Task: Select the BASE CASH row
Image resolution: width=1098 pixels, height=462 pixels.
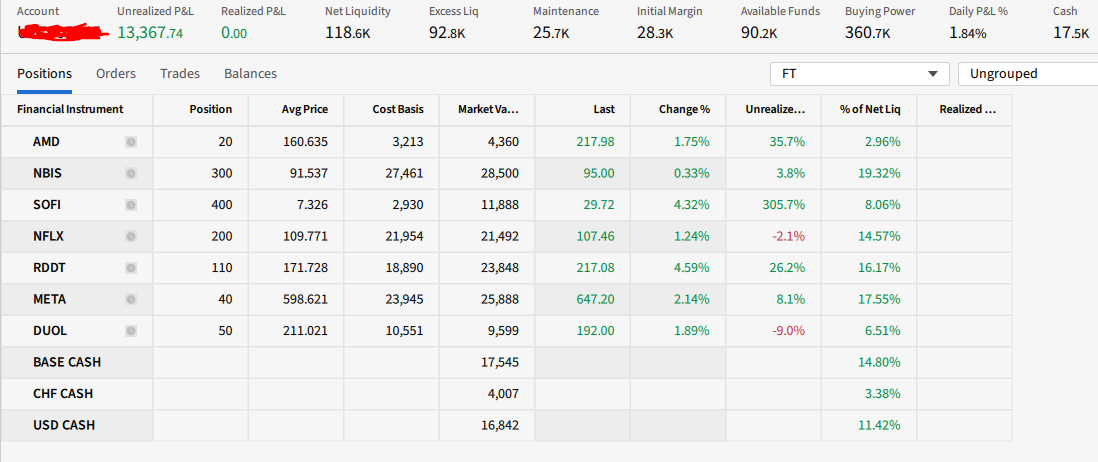Action: [x=506, y=363]
